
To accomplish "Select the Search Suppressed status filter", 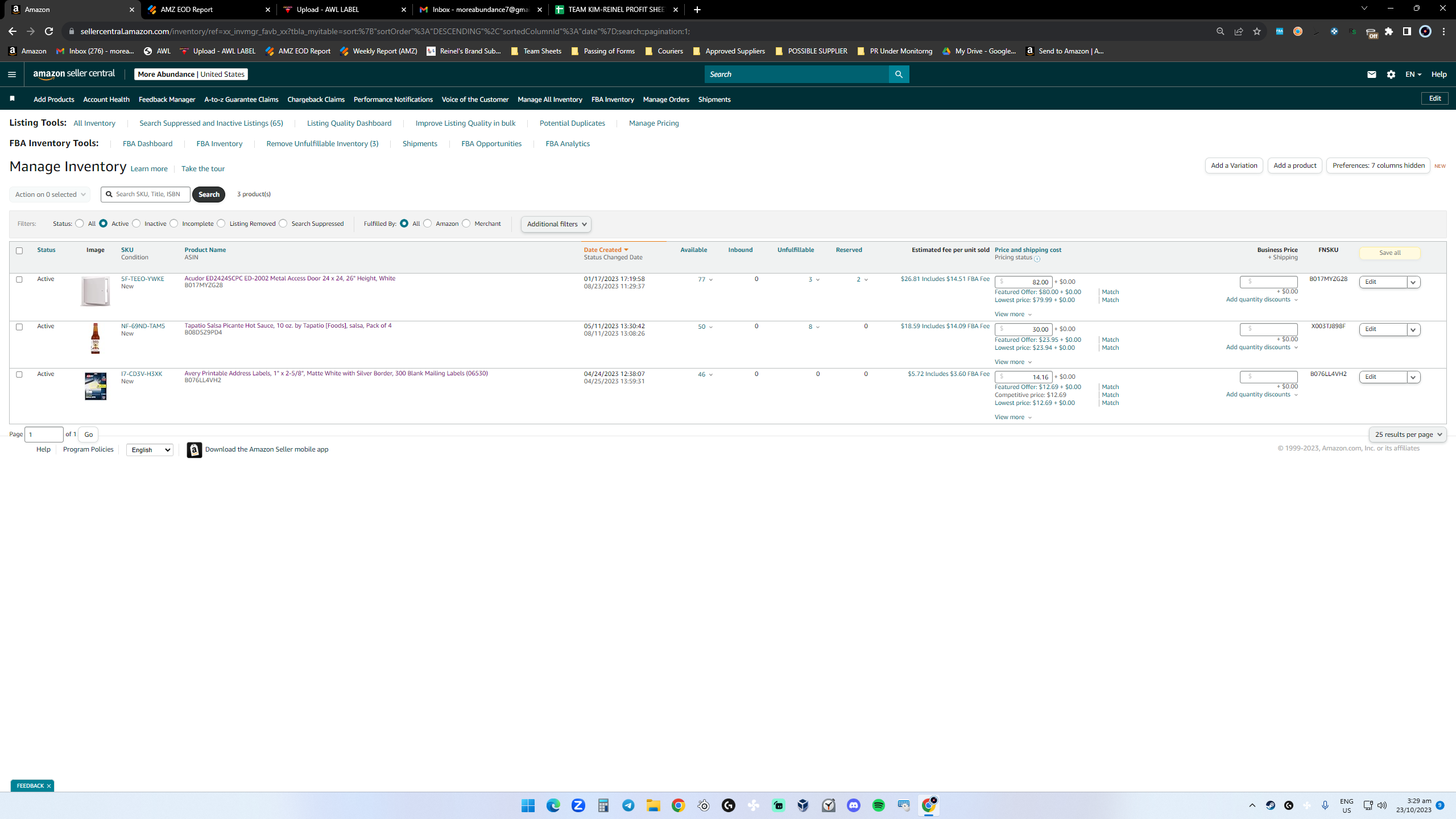I will point(283,224).
